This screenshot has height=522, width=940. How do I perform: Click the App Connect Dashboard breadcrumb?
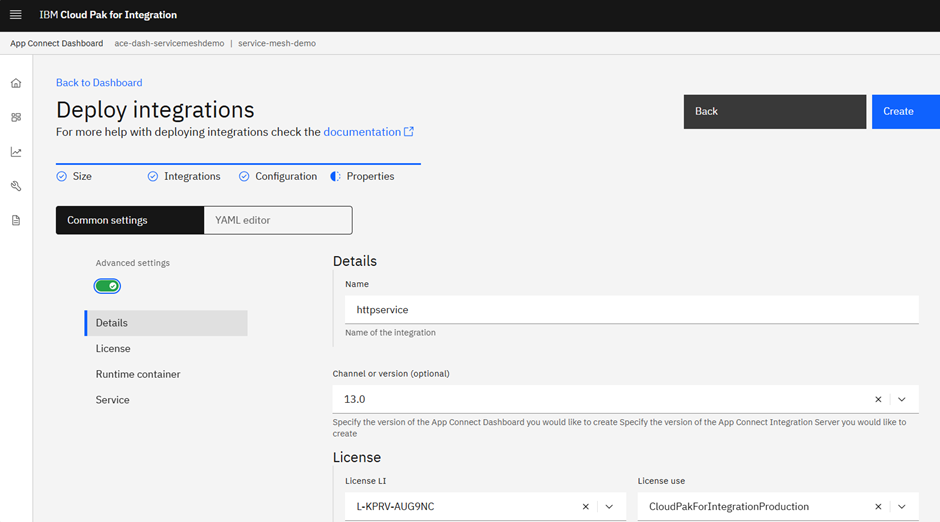coord(56,43)
